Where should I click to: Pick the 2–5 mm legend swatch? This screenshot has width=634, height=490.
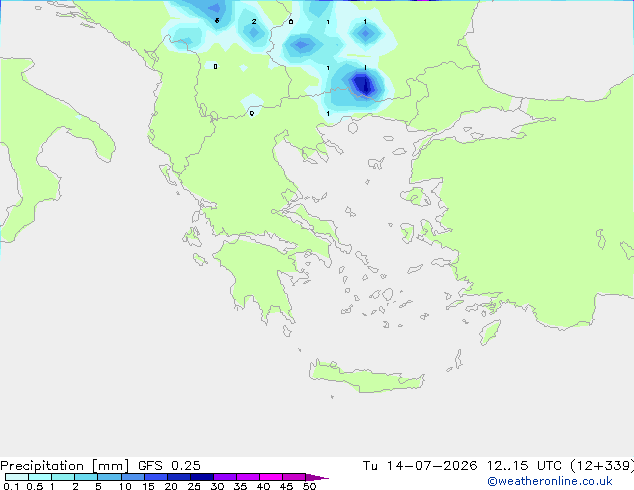coord(86,477)
